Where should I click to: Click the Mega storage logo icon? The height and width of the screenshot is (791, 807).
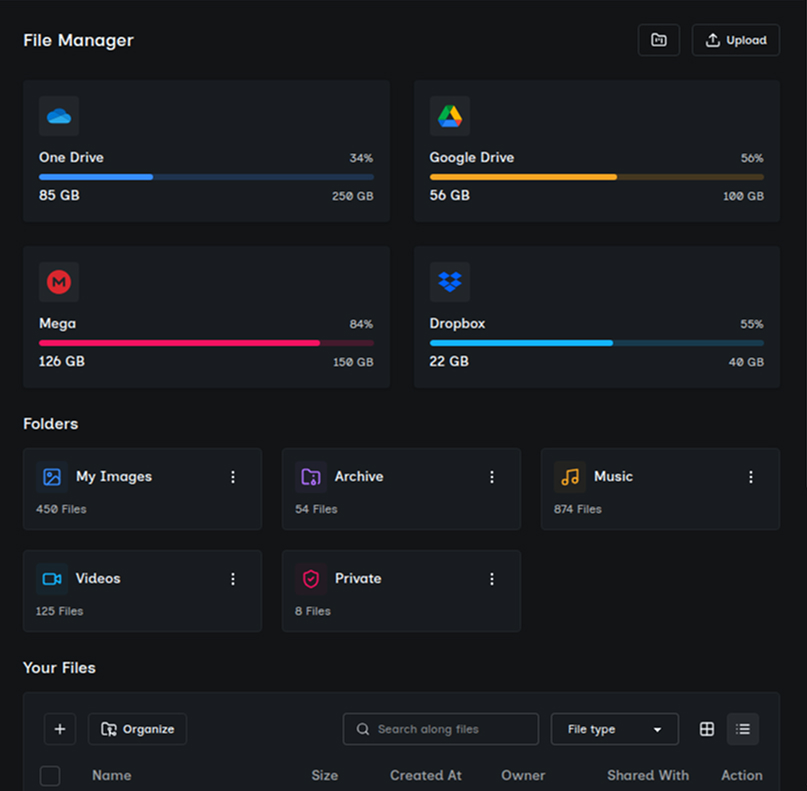(59, 283)
